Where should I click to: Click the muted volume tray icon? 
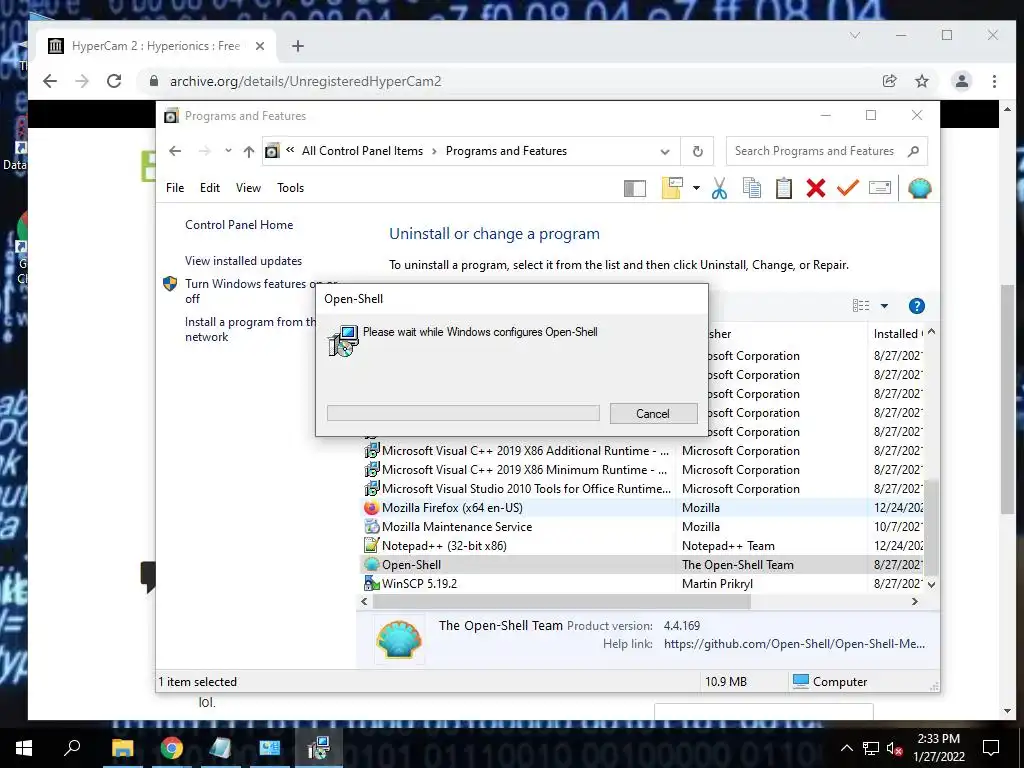(895, 748)
